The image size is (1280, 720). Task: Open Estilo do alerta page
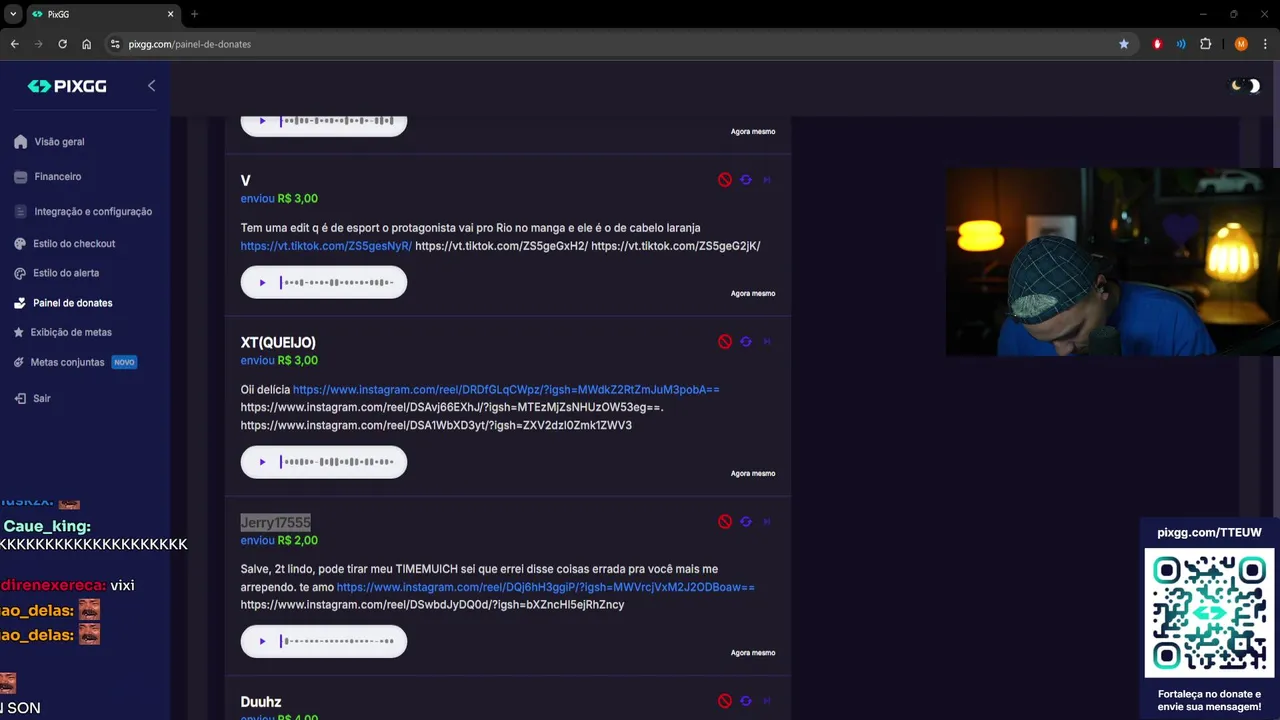[x=66, y=273]
